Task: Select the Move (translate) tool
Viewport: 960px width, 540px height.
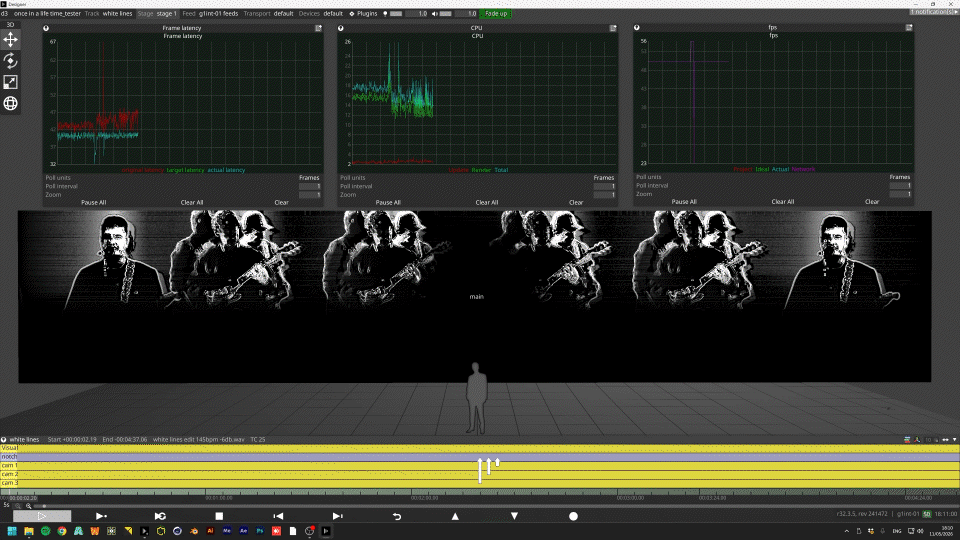Action: point(10,40)
